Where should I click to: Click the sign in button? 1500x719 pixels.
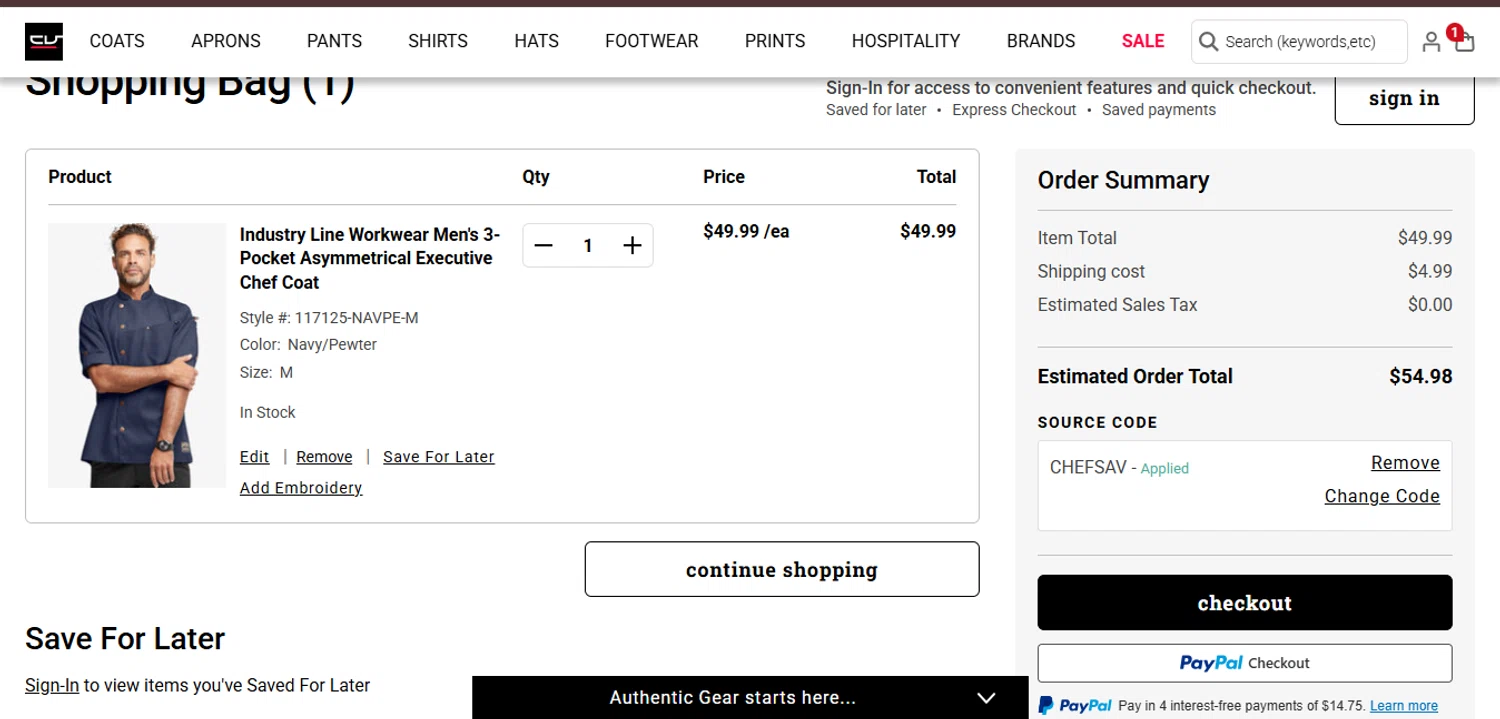tap(1404, 98)
